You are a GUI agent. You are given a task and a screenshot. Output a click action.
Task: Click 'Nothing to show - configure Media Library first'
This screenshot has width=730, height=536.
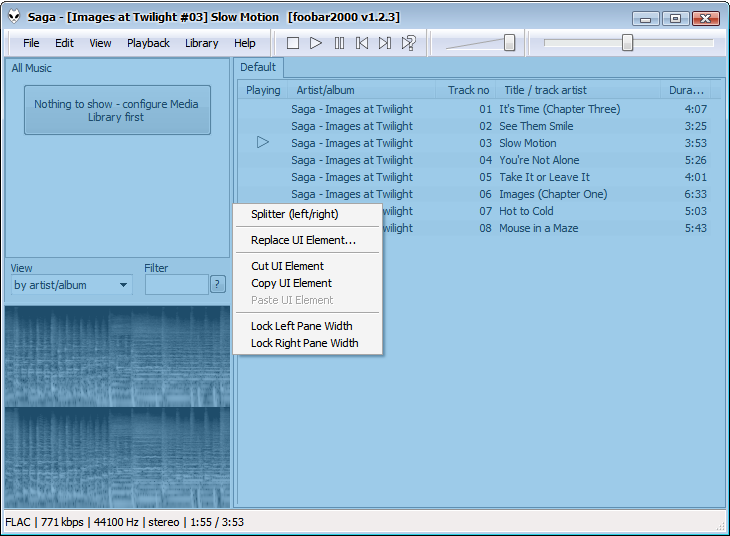point(117,110)
